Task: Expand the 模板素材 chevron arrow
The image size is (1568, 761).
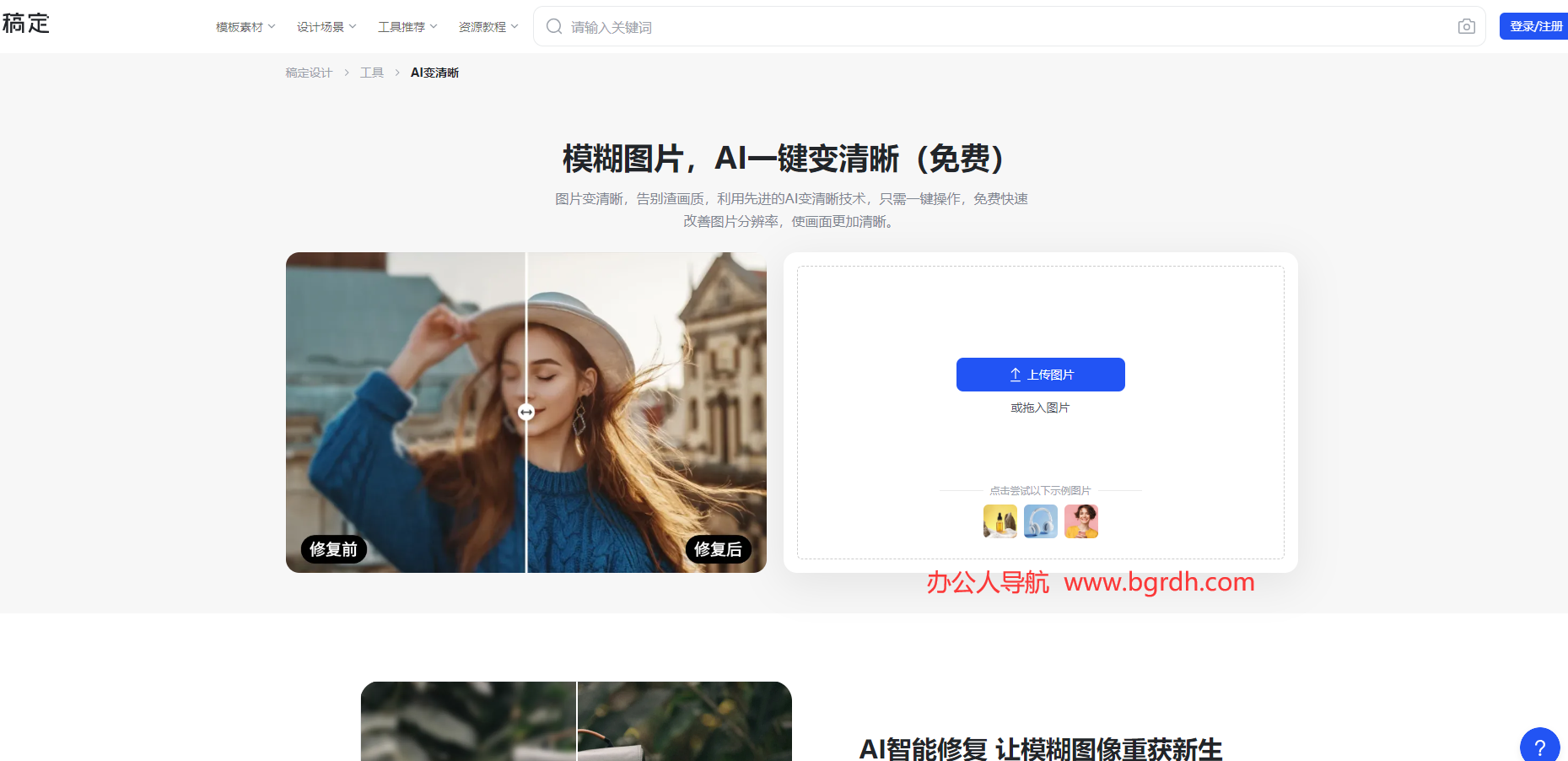Action: 272,27
